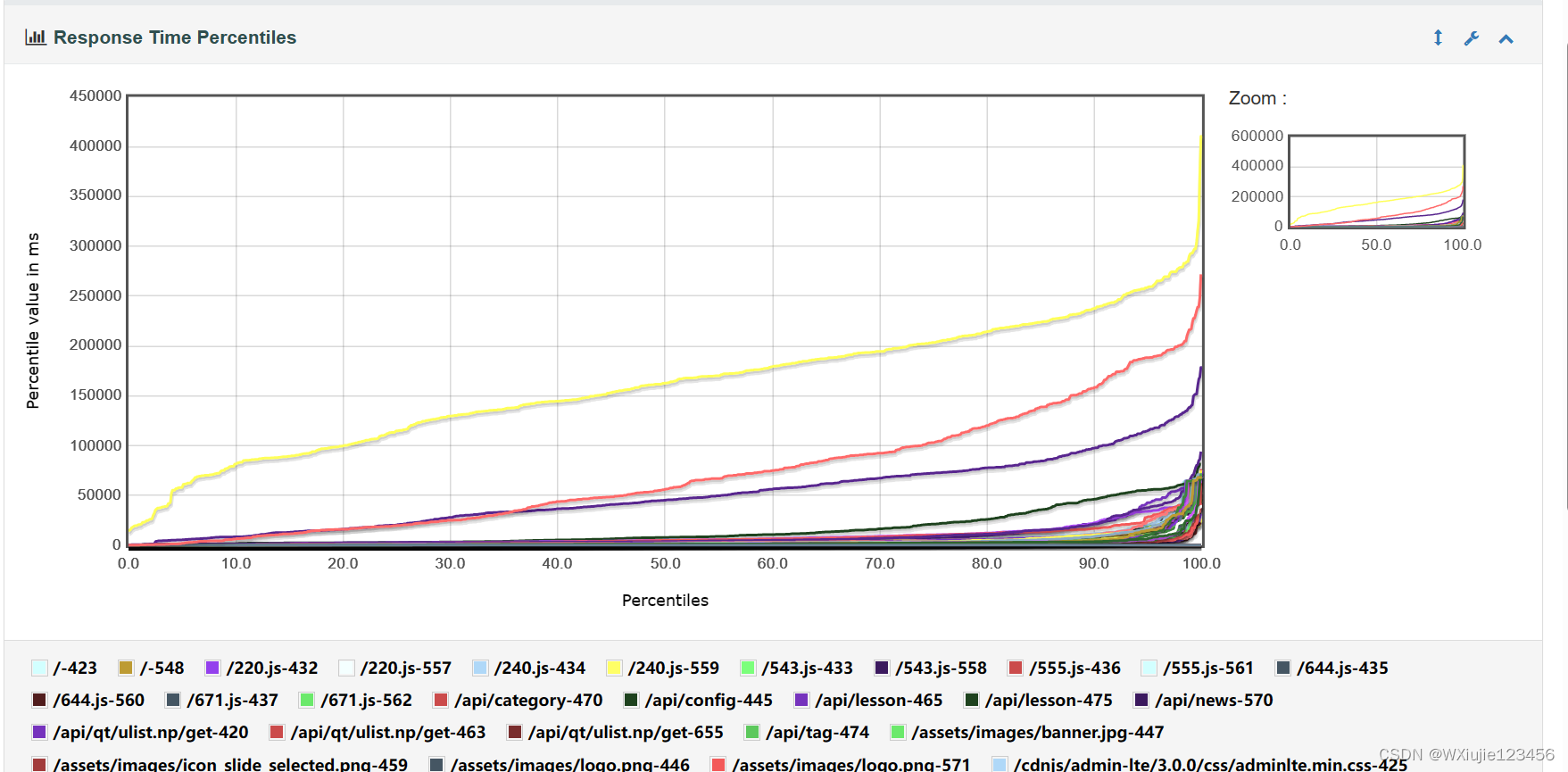Viewport: 1568px width, 772px height.
Task: Toggle the /-548 legend swatch
Action: coord(126,668)
